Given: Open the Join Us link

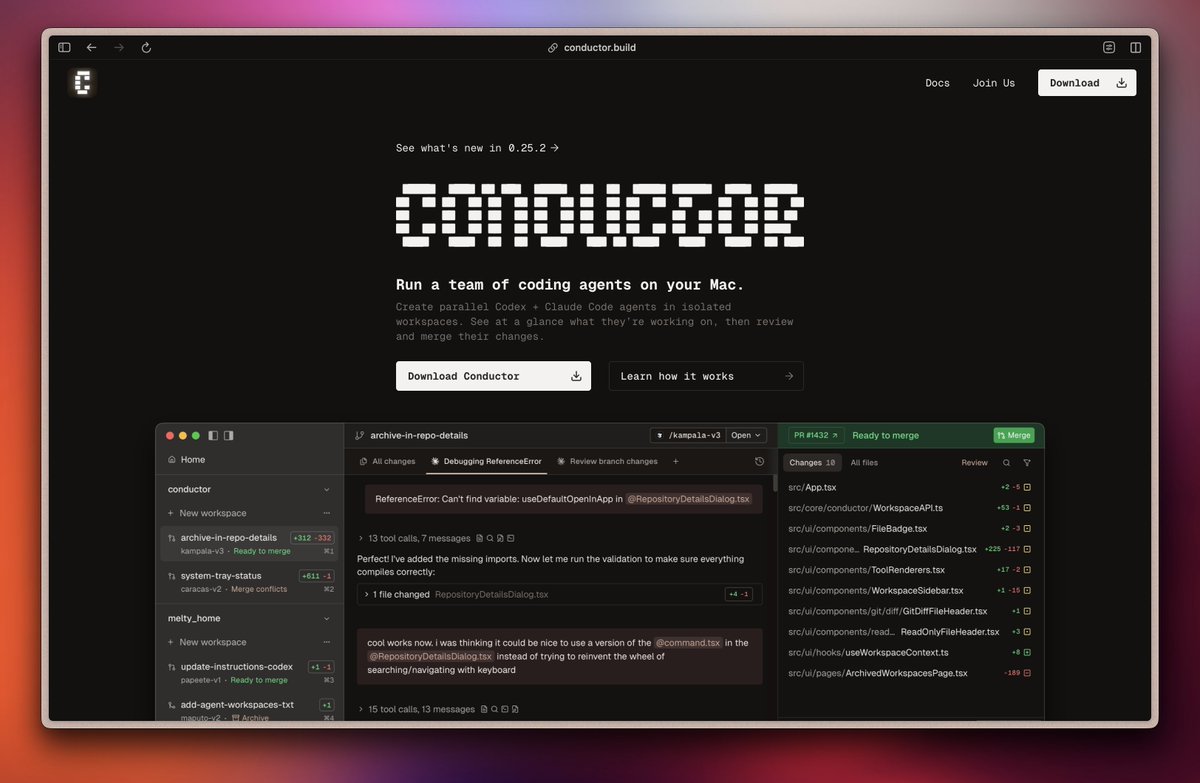Looking at the screenshot, I should (x=993, y=83).
